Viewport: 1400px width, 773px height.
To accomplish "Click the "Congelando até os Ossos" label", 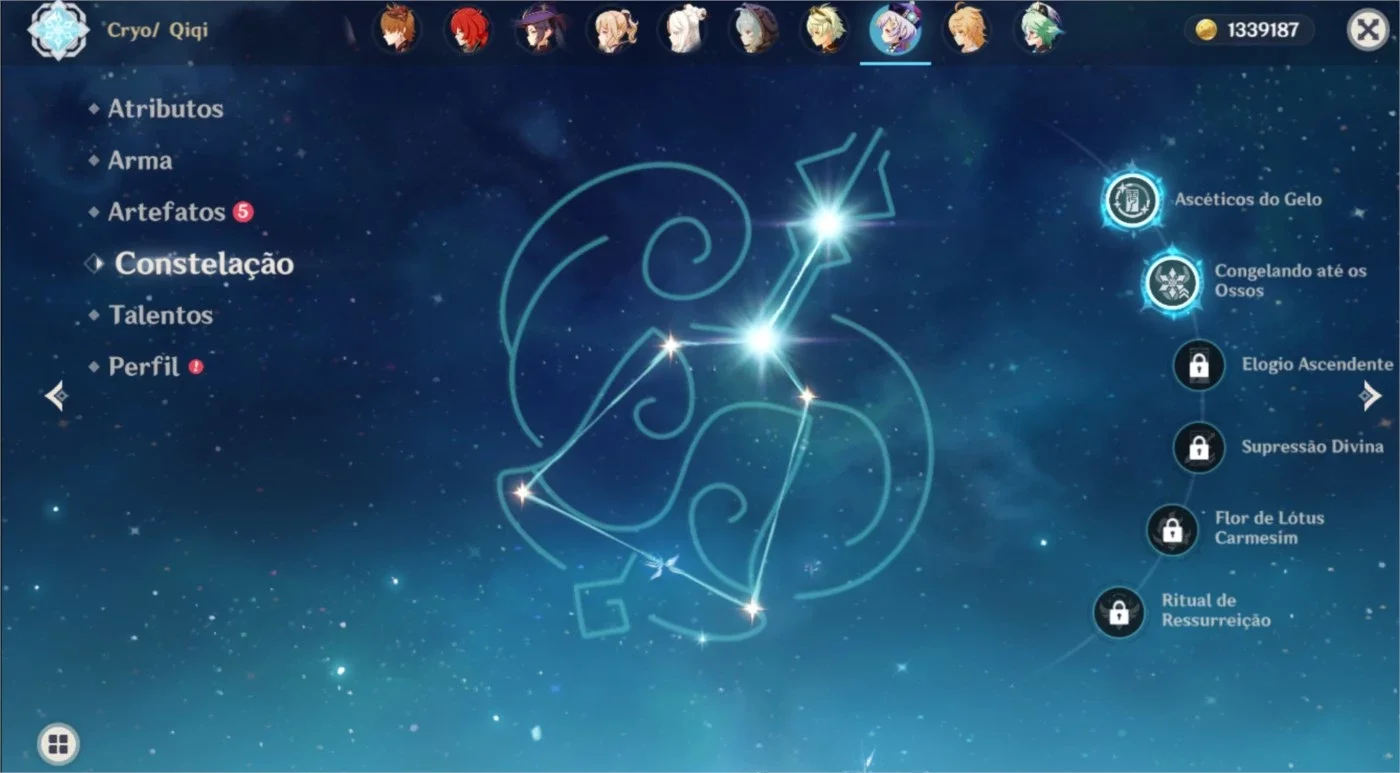I will 1291,281.
